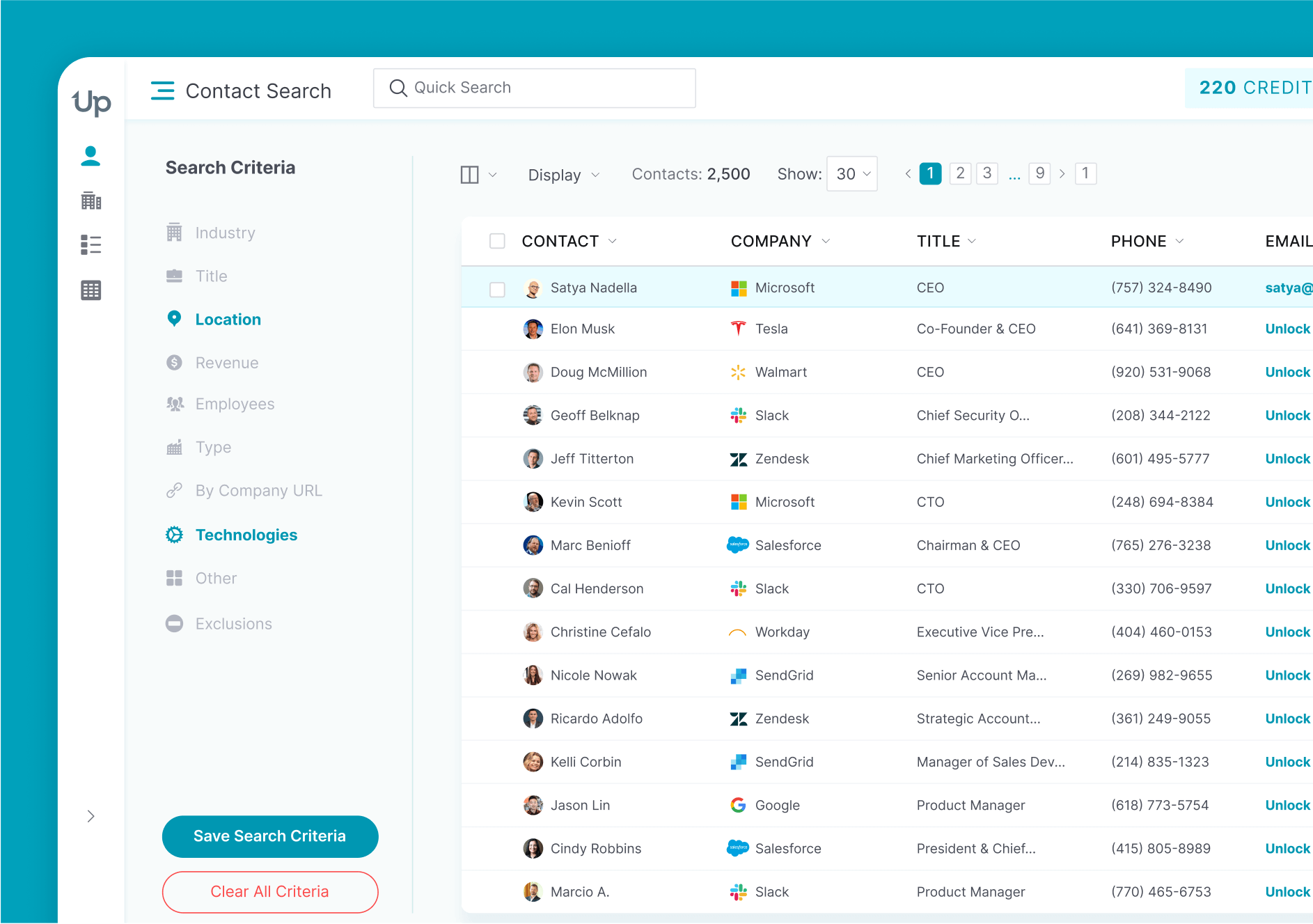The height and width of the screenshot is (924, 1313).
Task: Unlock Doug McMillion's email
Action: pos(1287,372)
